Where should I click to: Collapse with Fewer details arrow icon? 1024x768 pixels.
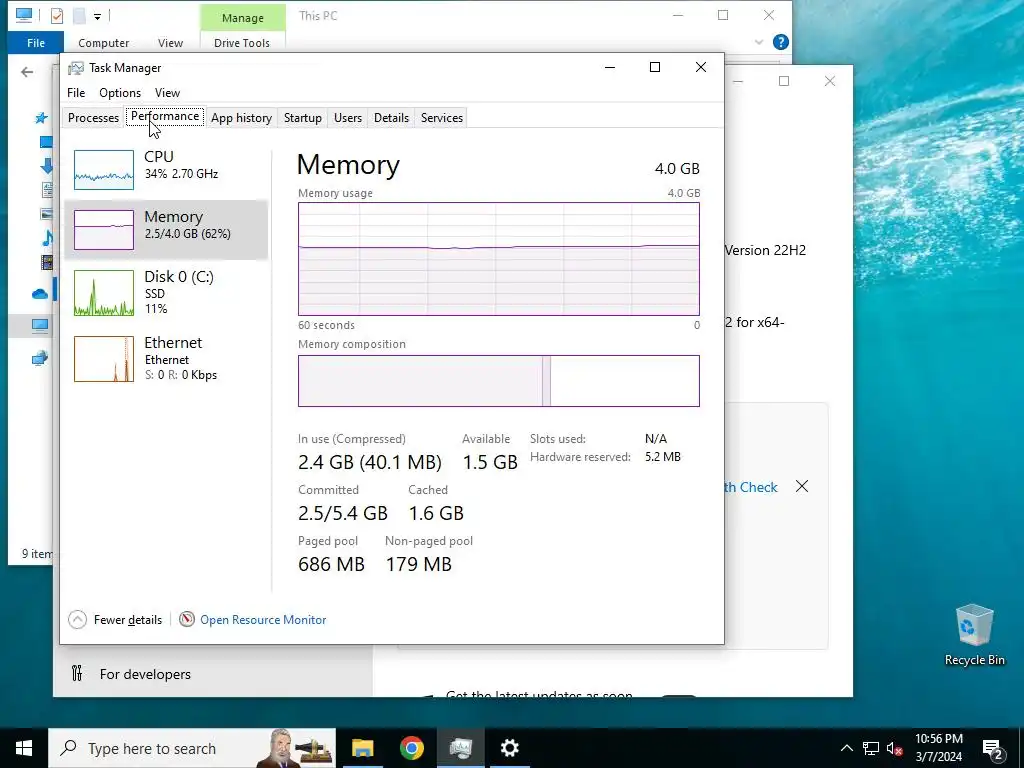(x=77, y=619)
